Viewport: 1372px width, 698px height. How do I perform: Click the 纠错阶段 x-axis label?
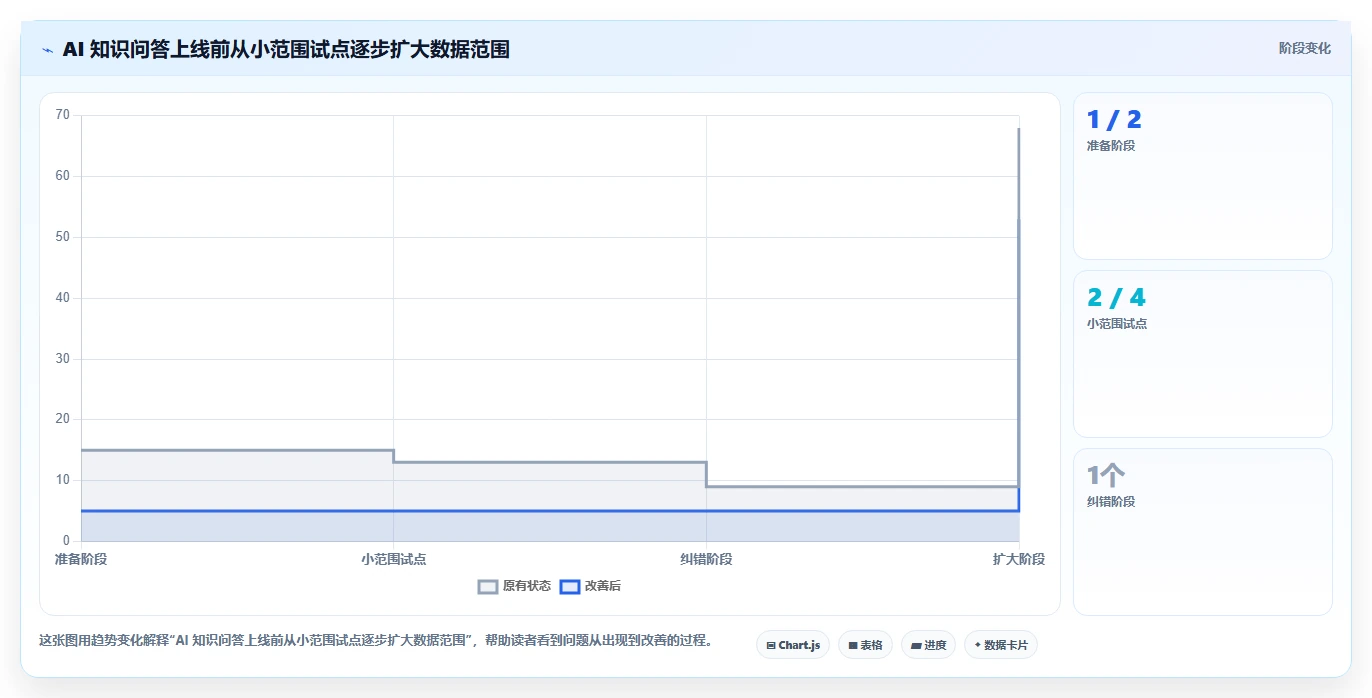tap(706, 559)
